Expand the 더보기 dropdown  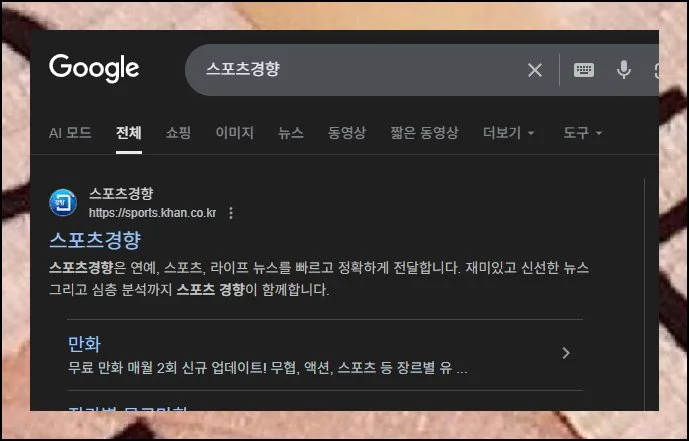508,133
